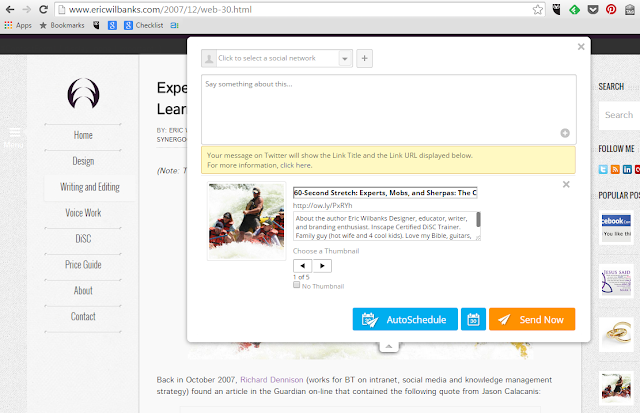Close the Hootsuite share dialog
The image size is (640, 413).
click(x=581, y=47)
